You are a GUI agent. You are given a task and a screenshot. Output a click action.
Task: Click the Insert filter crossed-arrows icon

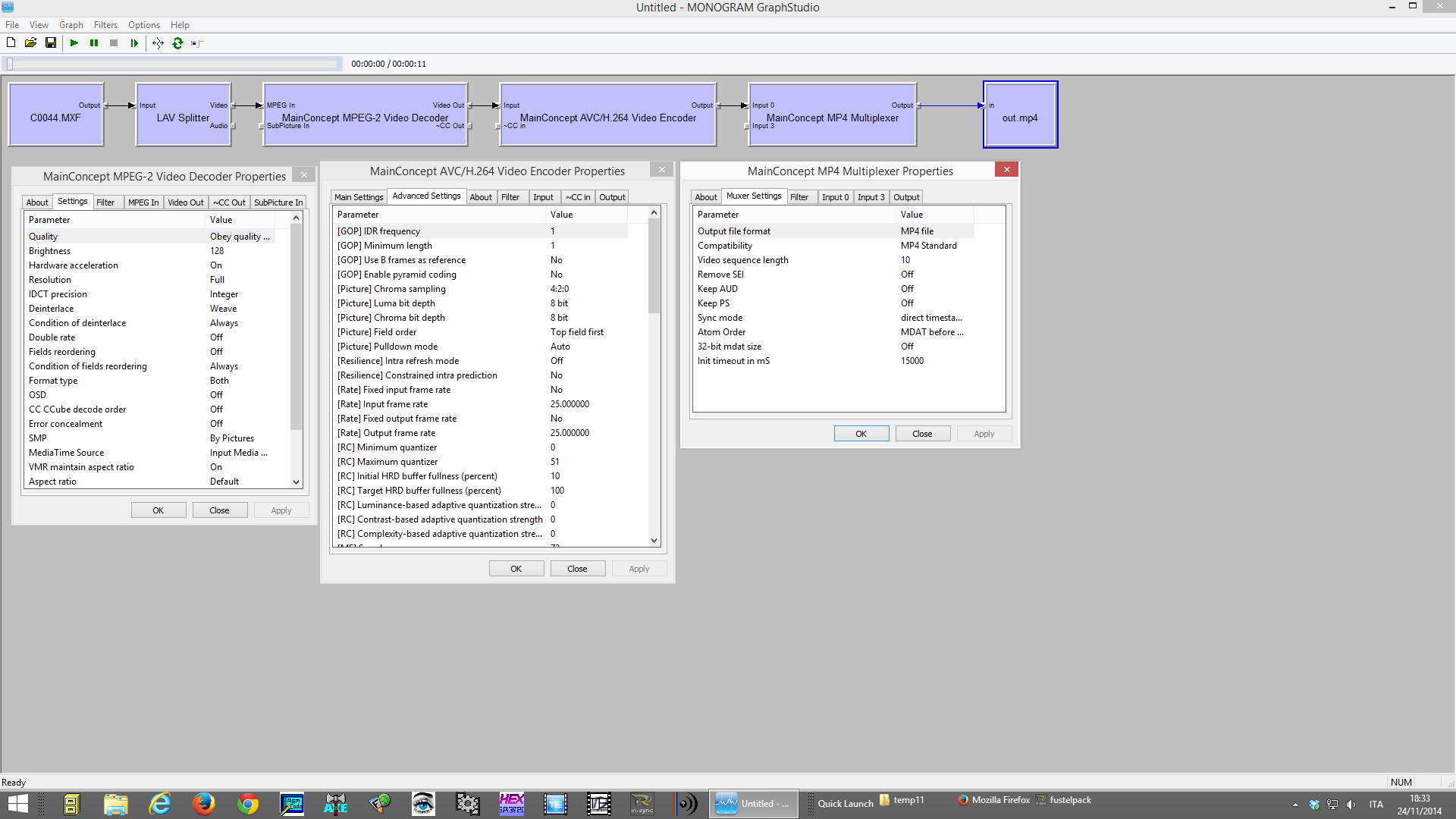[x=158, y=43]
